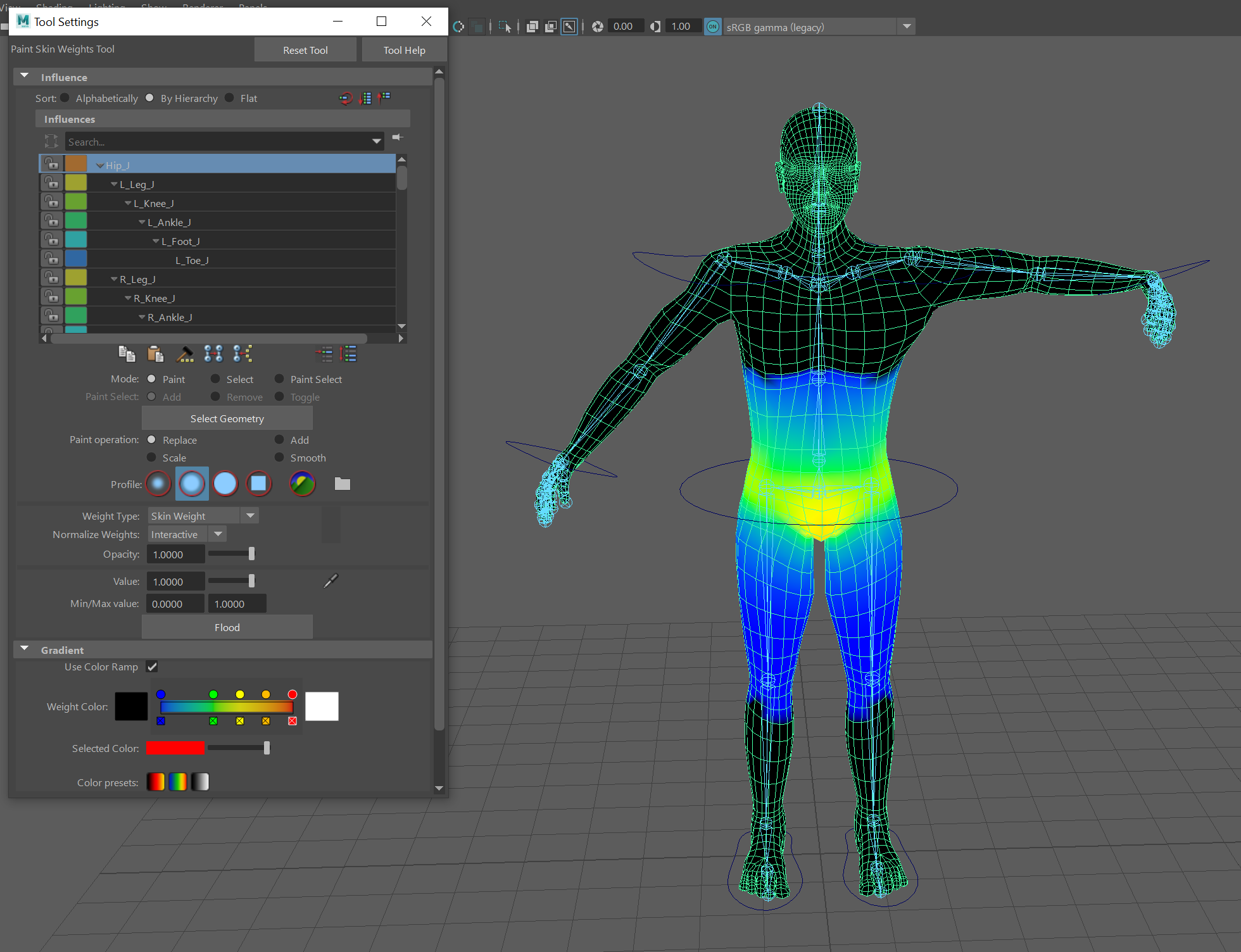Viewport: 1241px width, 952px height.
Task: Open the sRGB gamma color space menu
Action: pos(907,27)
